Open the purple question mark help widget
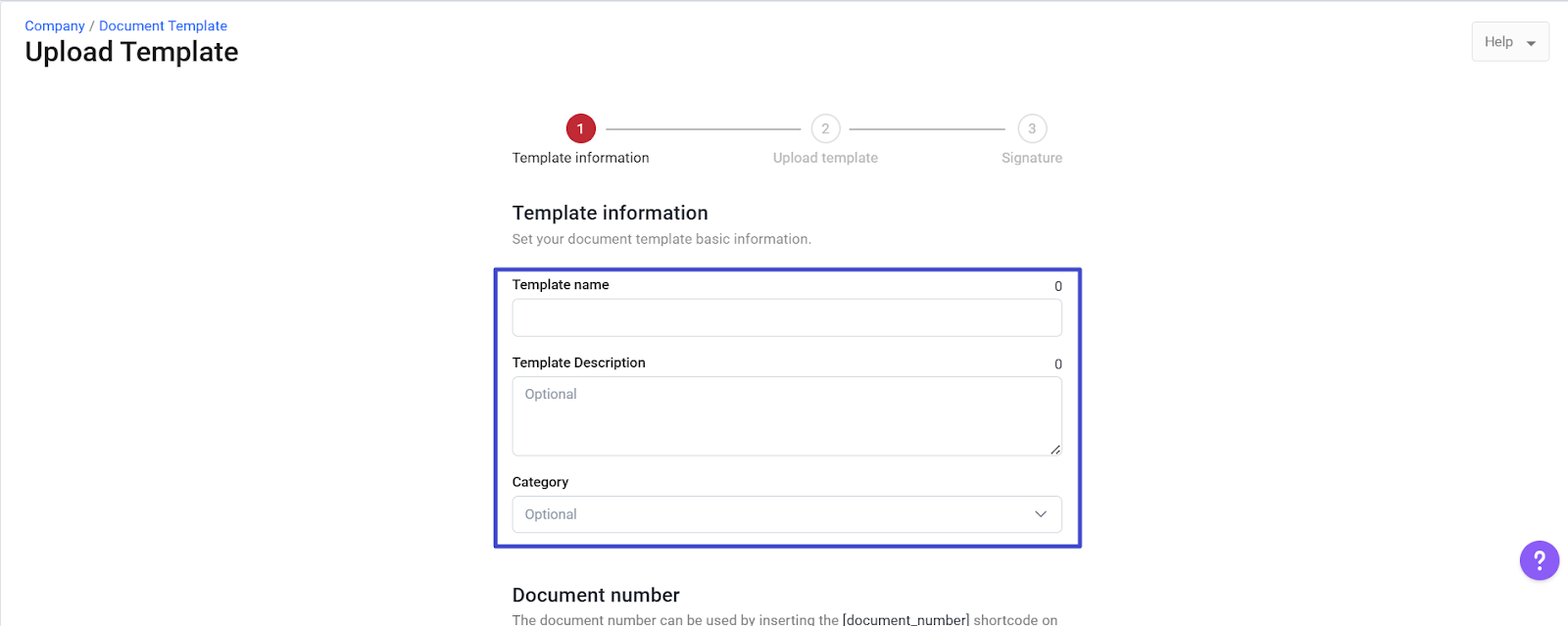This screenshot has height=626, width=1568. point(1539,560)
